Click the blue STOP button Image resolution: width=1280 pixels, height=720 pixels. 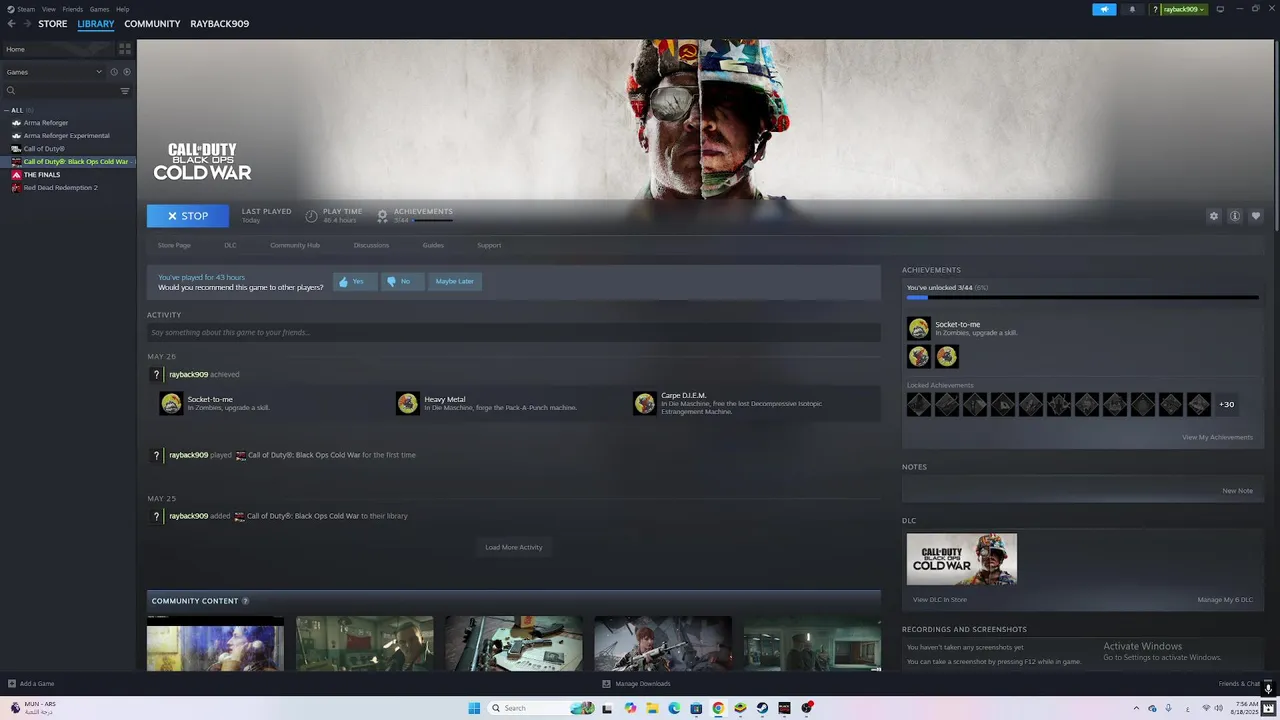[188, 216]
